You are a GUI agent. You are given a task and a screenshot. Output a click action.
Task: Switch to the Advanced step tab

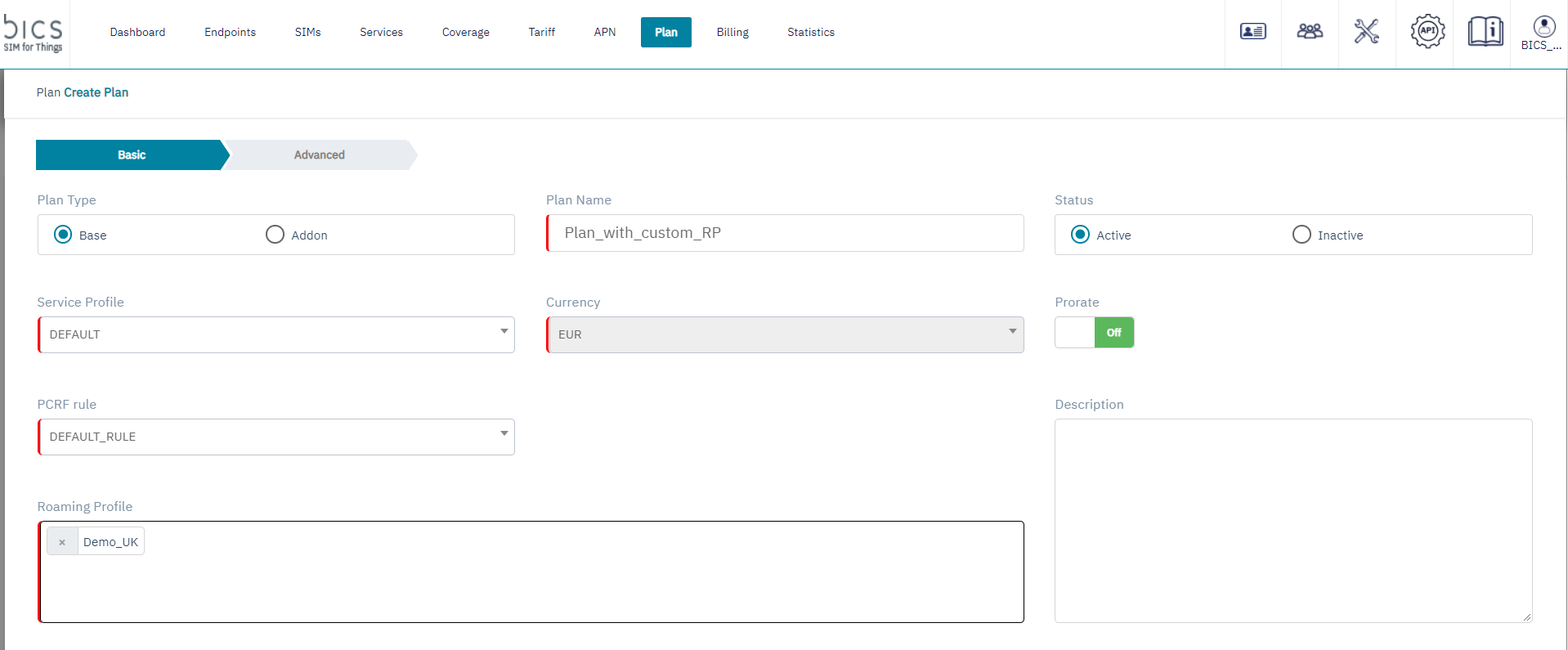pyautogui.click(x=320, y=155)
